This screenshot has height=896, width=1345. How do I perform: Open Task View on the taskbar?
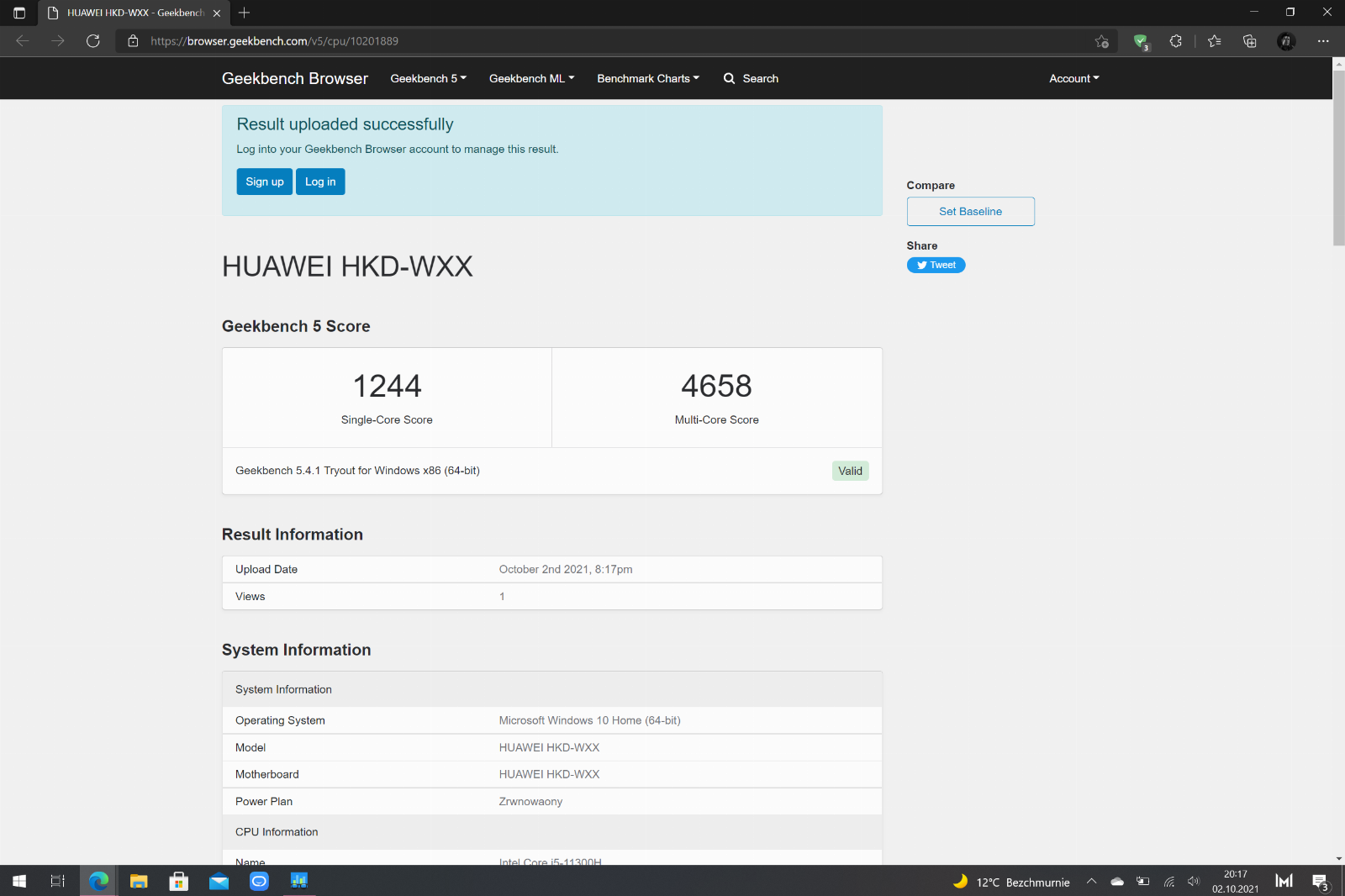[x=58, y=881]
